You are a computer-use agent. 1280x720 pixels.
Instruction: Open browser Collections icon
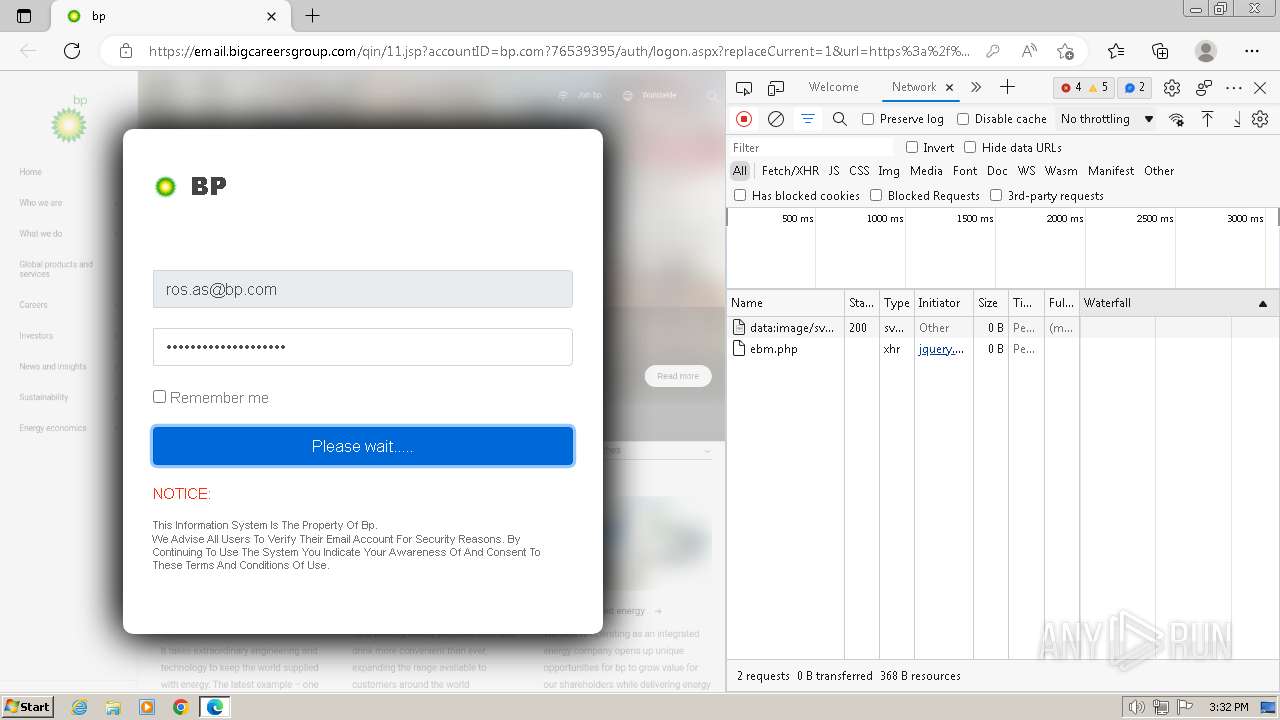1160,51
